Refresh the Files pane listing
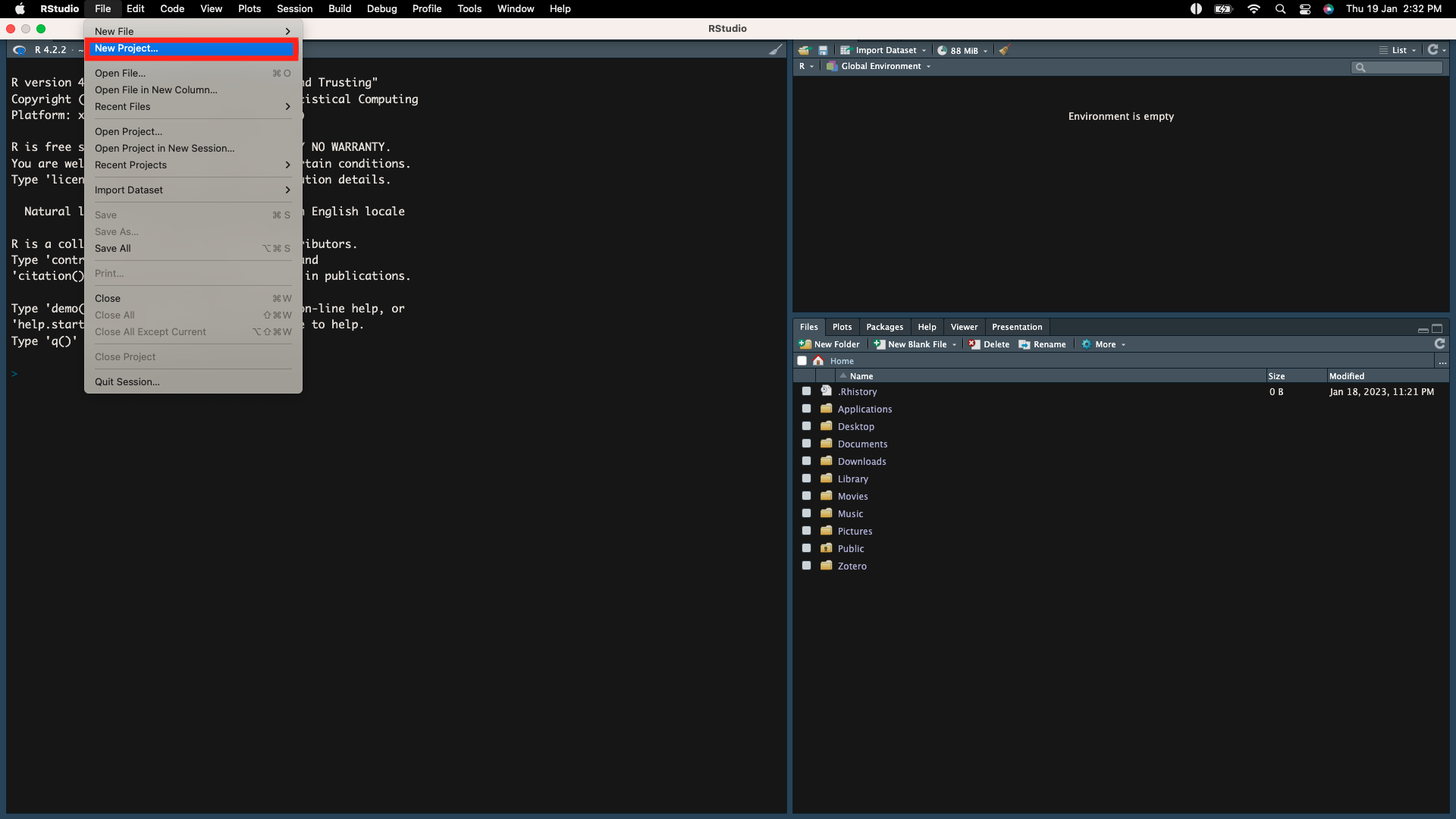The height and width of the screenshot is (819, 1456). [x=1439, y=344]
